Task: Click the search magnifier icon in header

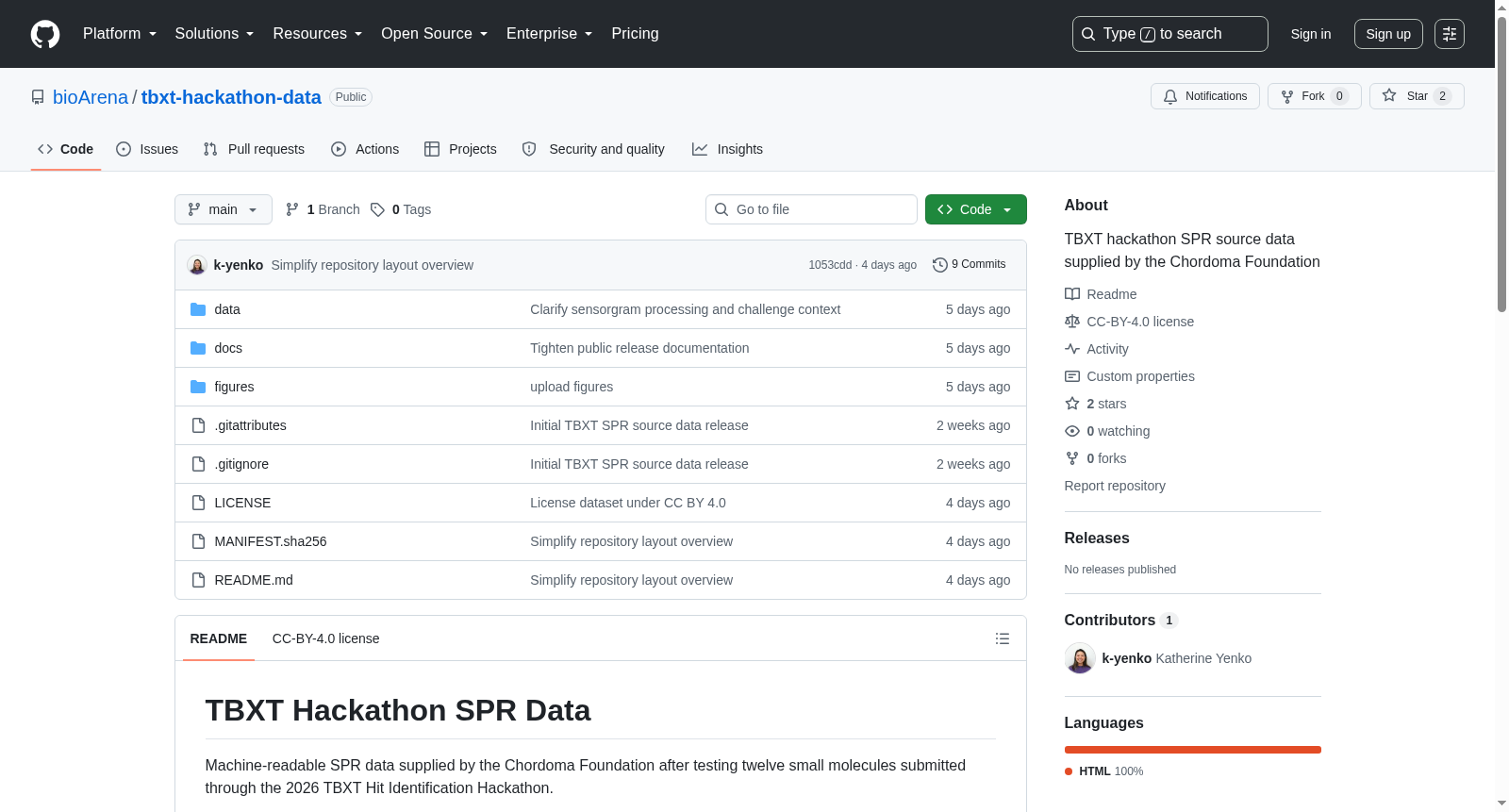Action: (1088, 34)
